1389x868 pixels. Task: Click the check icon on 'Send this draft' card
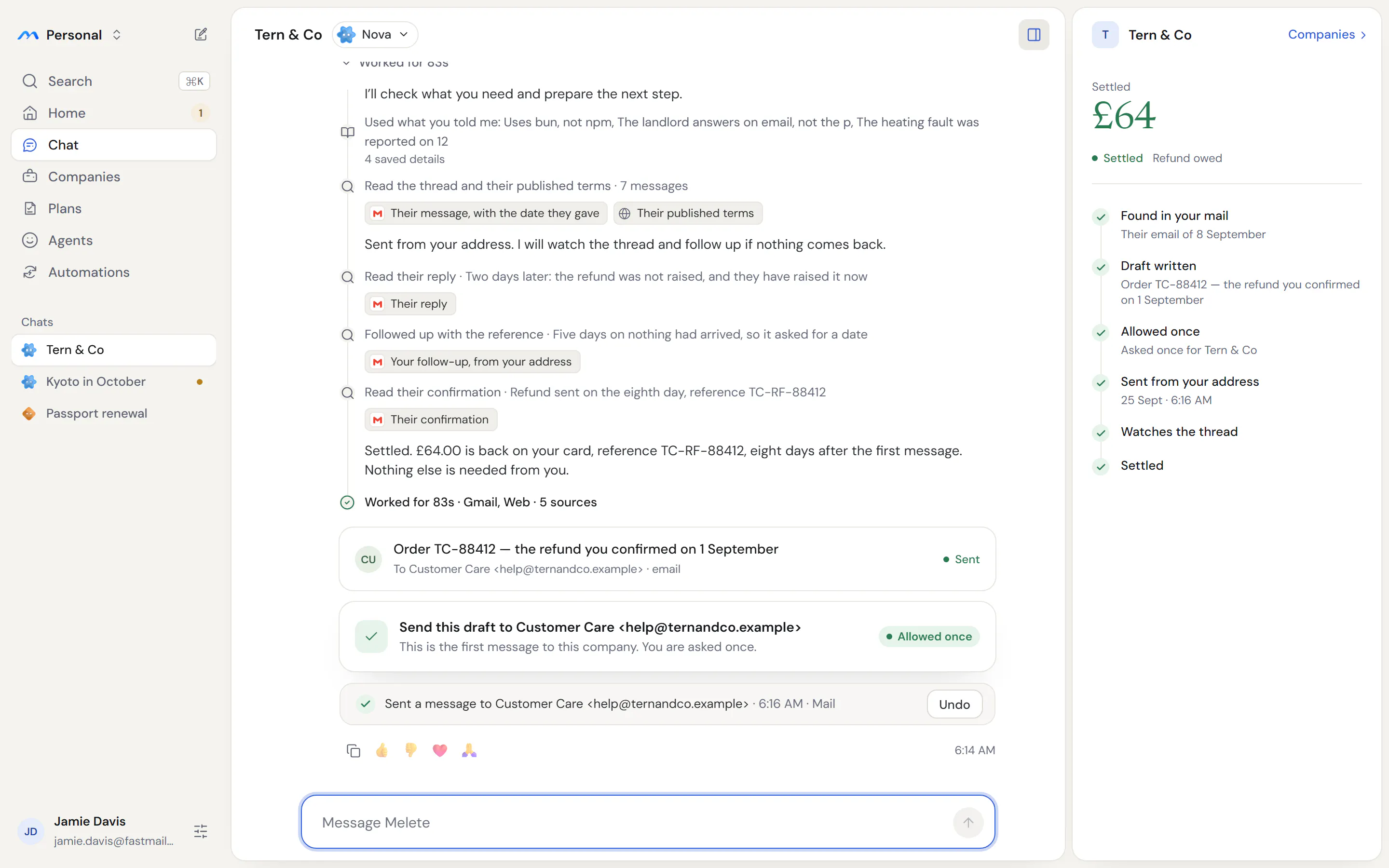371,637
